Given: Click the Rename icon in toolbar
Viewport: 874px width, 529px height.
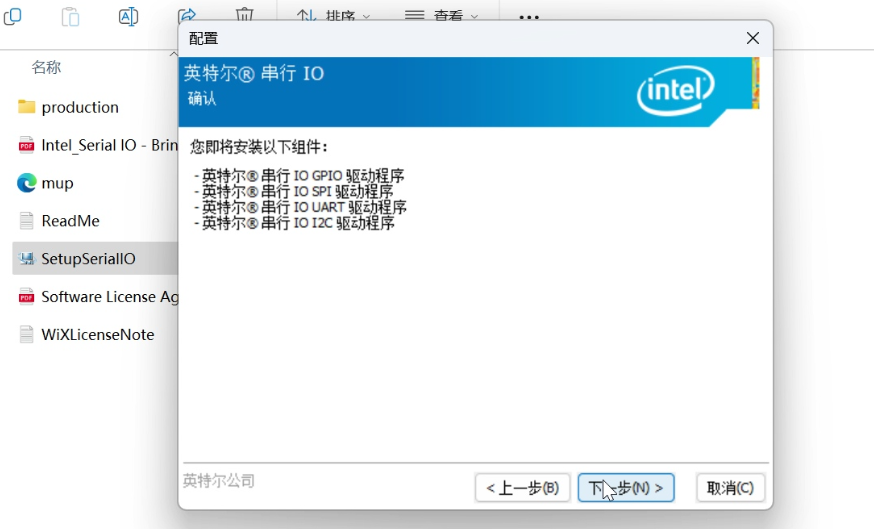Looking at the screenshot, I should pos(128,15).
